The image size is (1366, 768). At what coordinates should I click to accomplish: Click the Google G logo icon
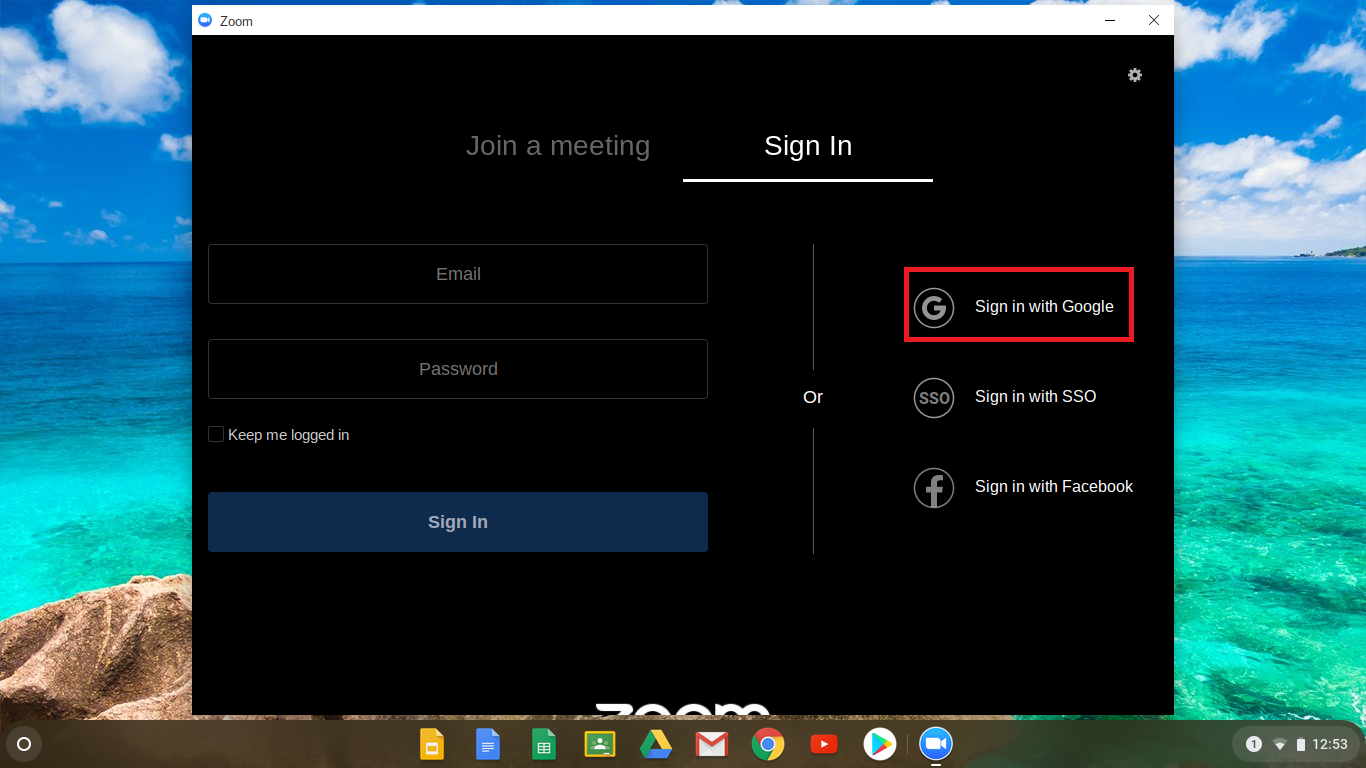coord(934,307)
